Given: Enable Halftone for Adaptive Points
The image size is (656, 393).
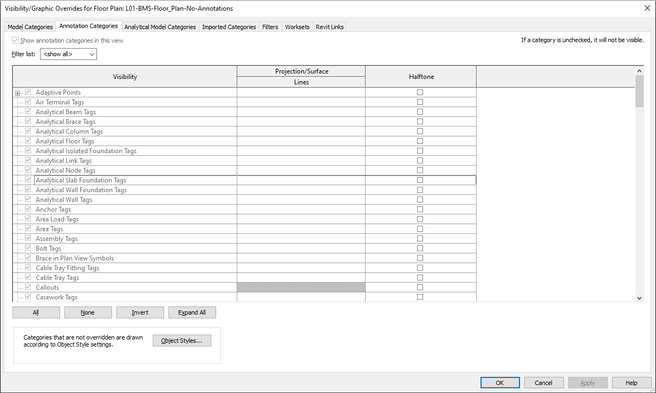Looking at the screenshot, I should pos(420,92).
